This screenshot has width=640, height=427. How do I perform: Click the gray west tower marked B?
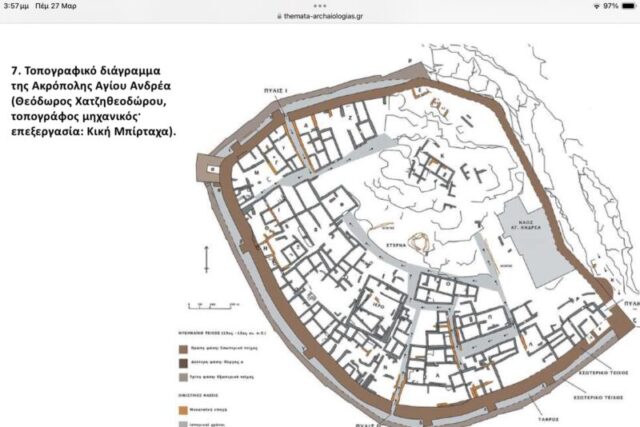click(209, 168)
